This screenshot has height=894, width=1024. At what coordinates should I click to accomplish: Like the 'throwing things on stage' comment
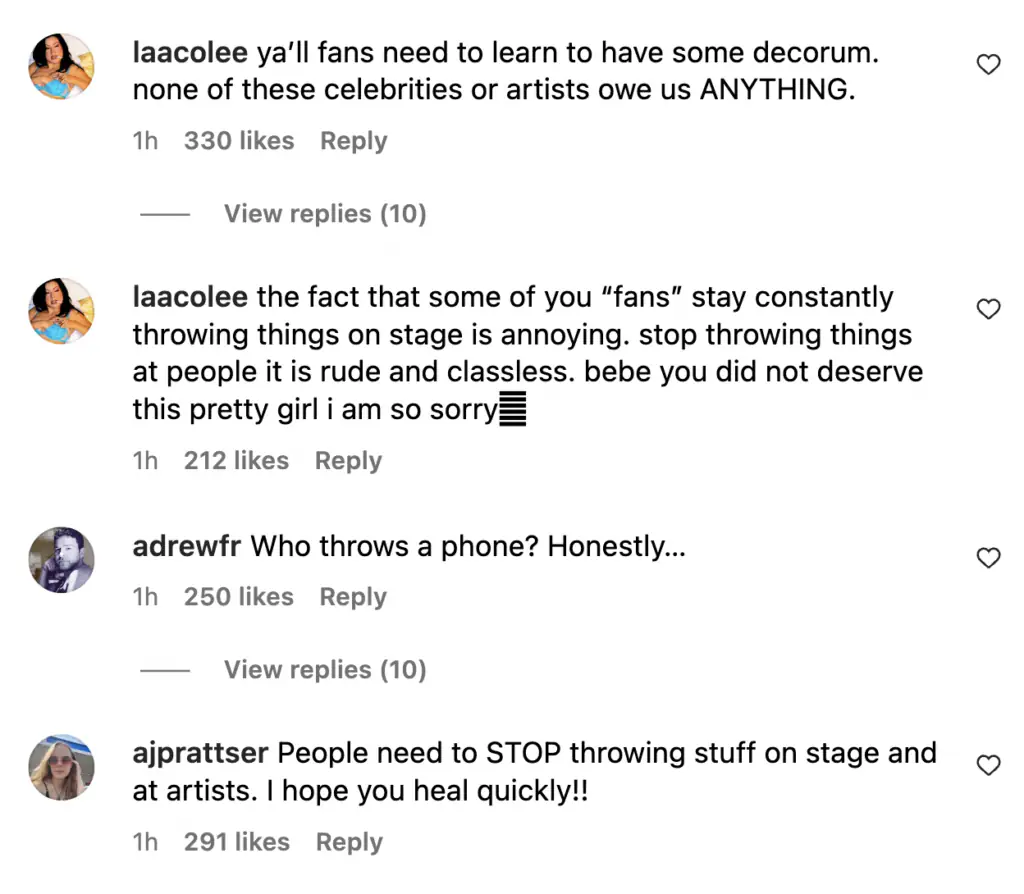(988, 310)
